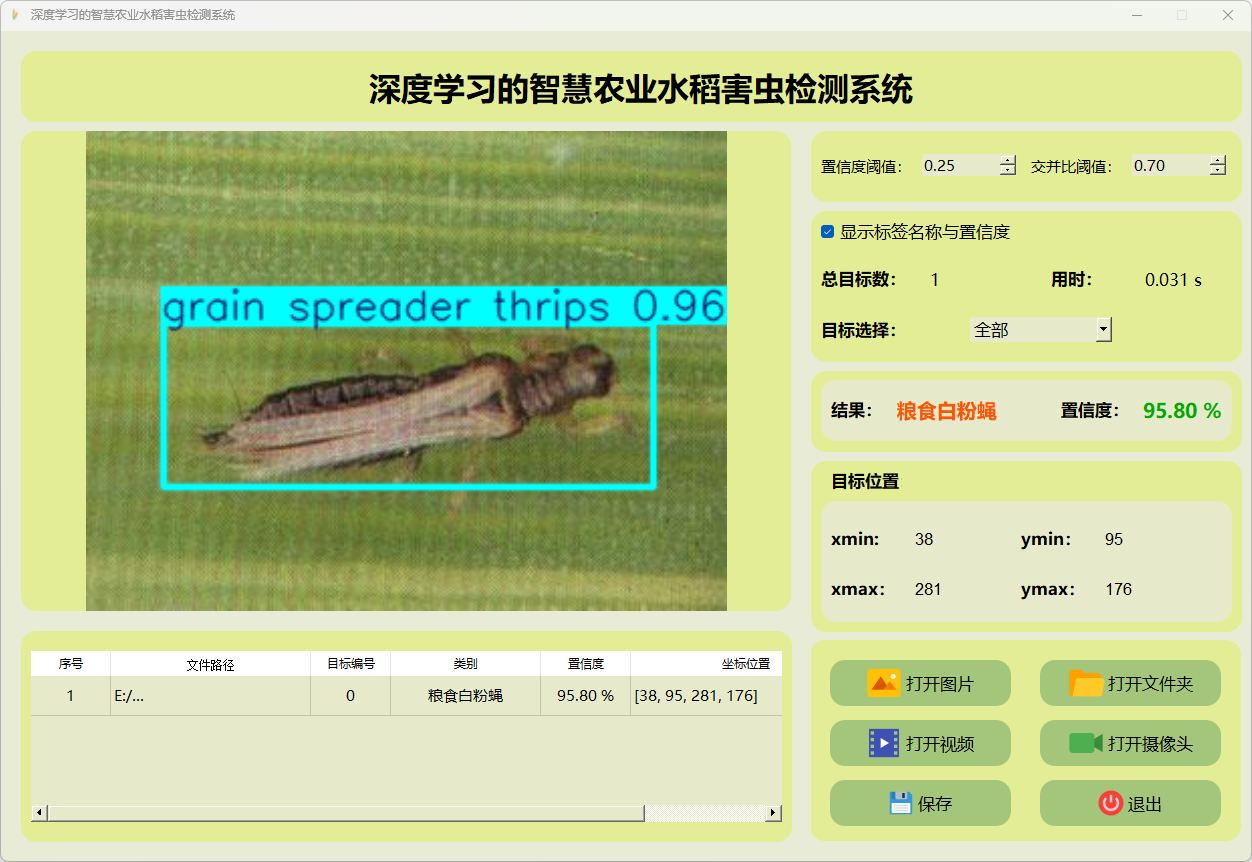Click the table scrollbar right arrow
The image size is (1252, 862).
tap(773, 813)
